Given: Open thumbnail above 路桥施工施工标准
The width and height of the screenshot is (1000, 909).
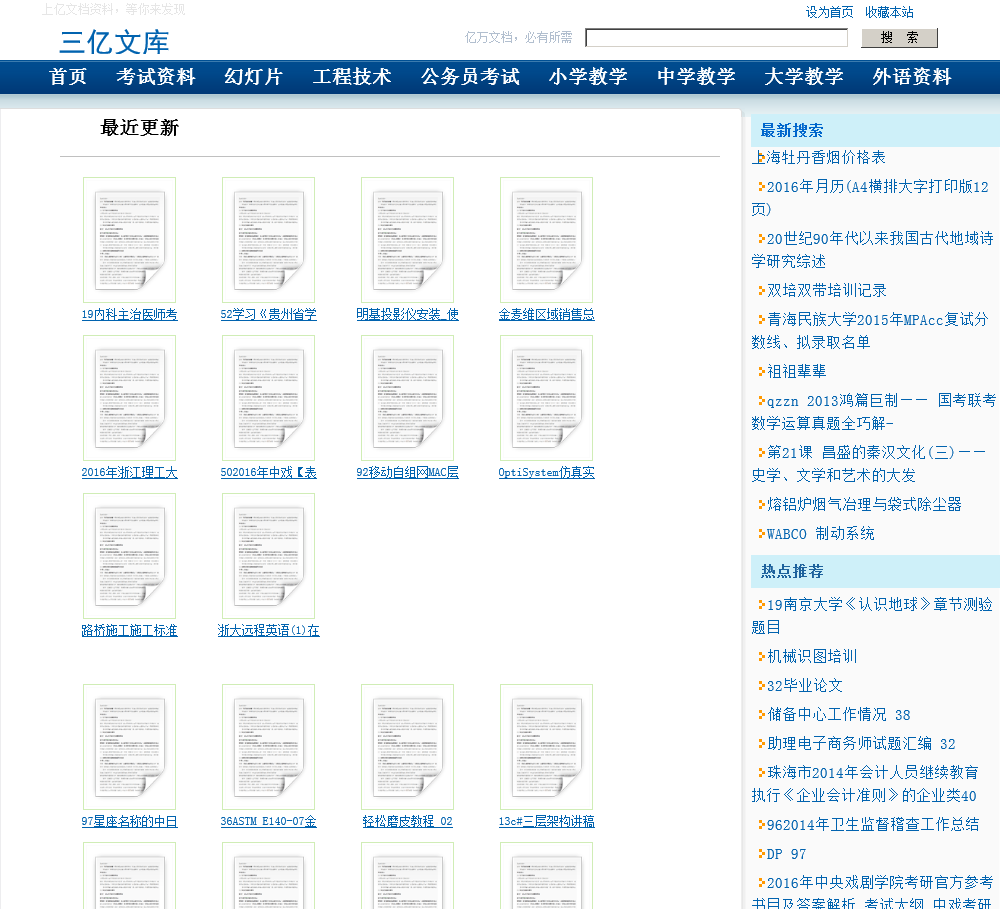Looking at the screenshot, I should click(x=129, y=555).
